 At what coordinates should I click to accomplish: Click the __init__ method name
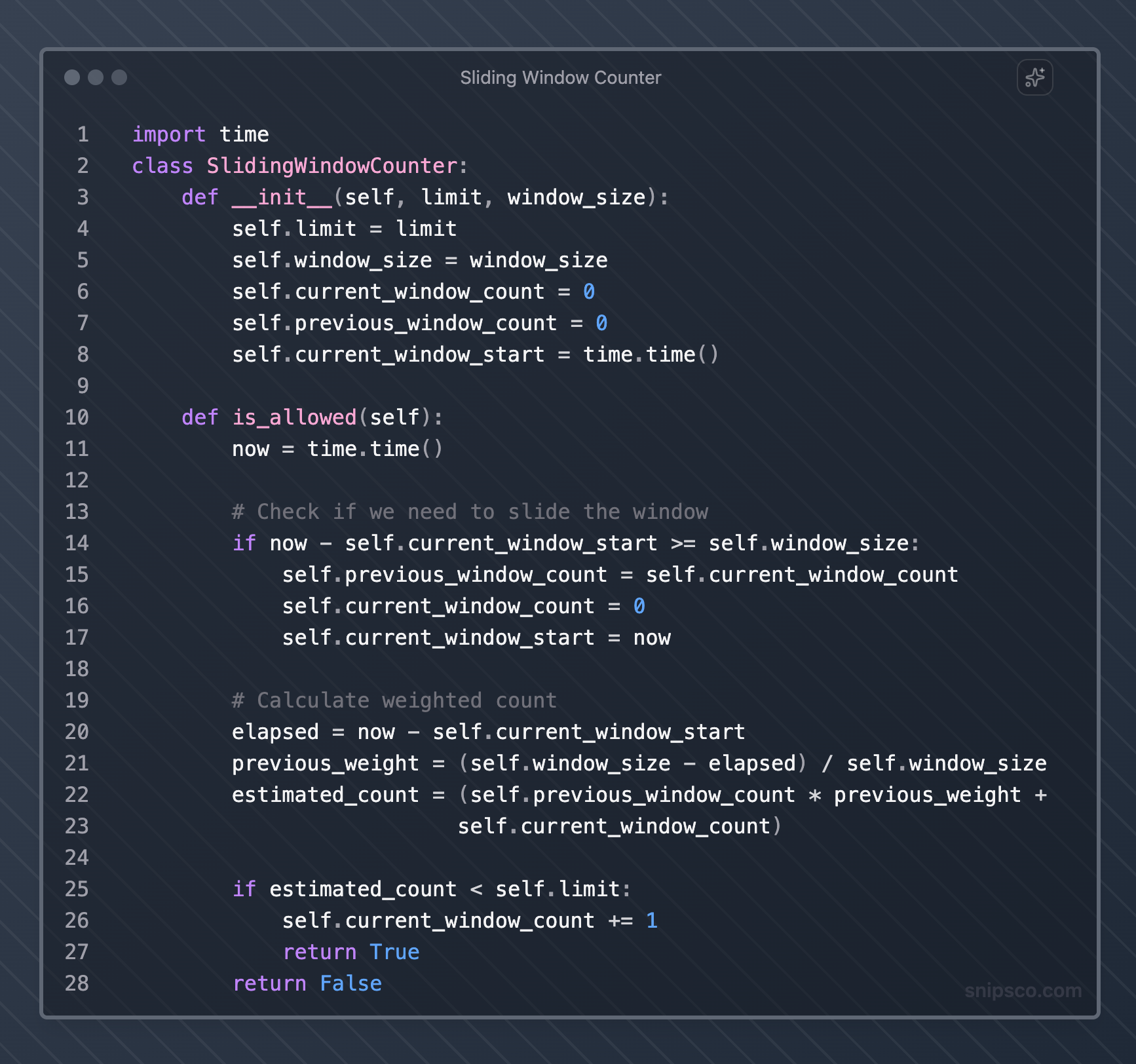click(282, 197)
